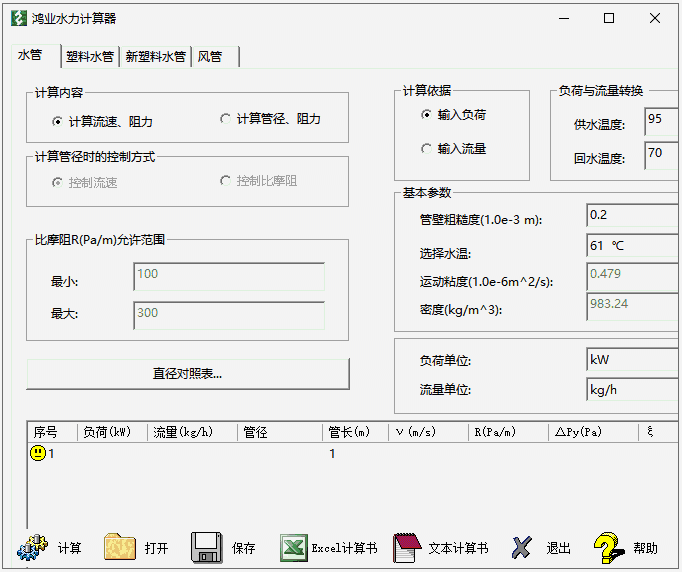The height and width of the screenshot is (572, 682).
Task: Click the 管壁粗糙度 input field
Action: click(x=632, y=215)
